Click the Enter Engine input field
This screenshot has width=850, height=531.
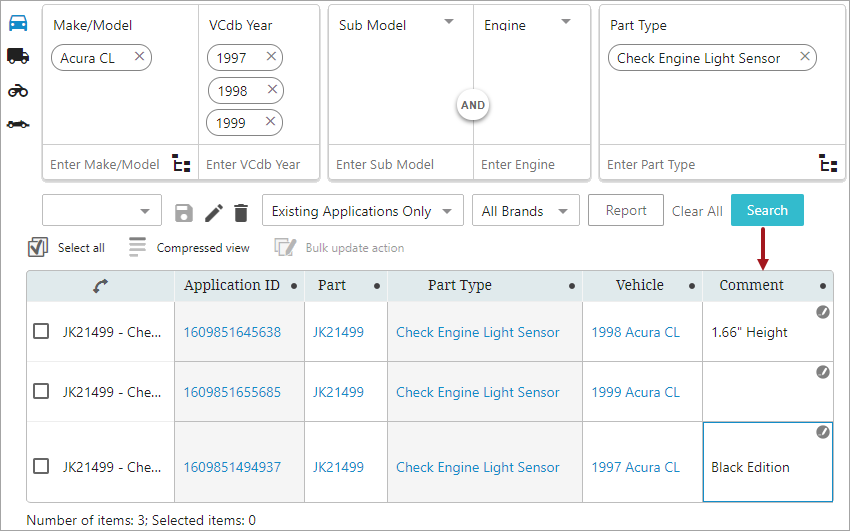[531, 164]
